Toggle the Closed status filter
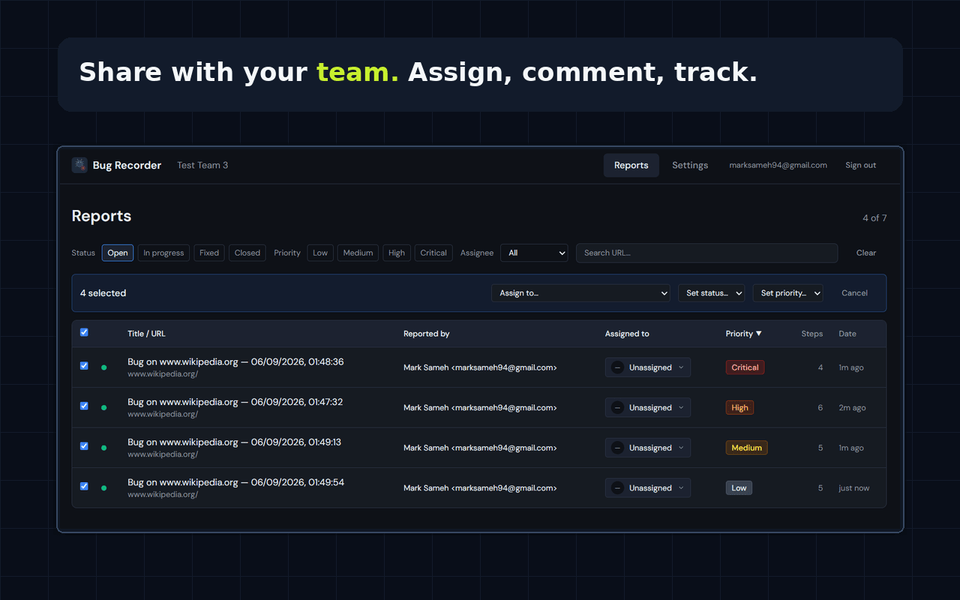Image resolution: width=960 pixels, height=600 pixels. tap(247, 253)
